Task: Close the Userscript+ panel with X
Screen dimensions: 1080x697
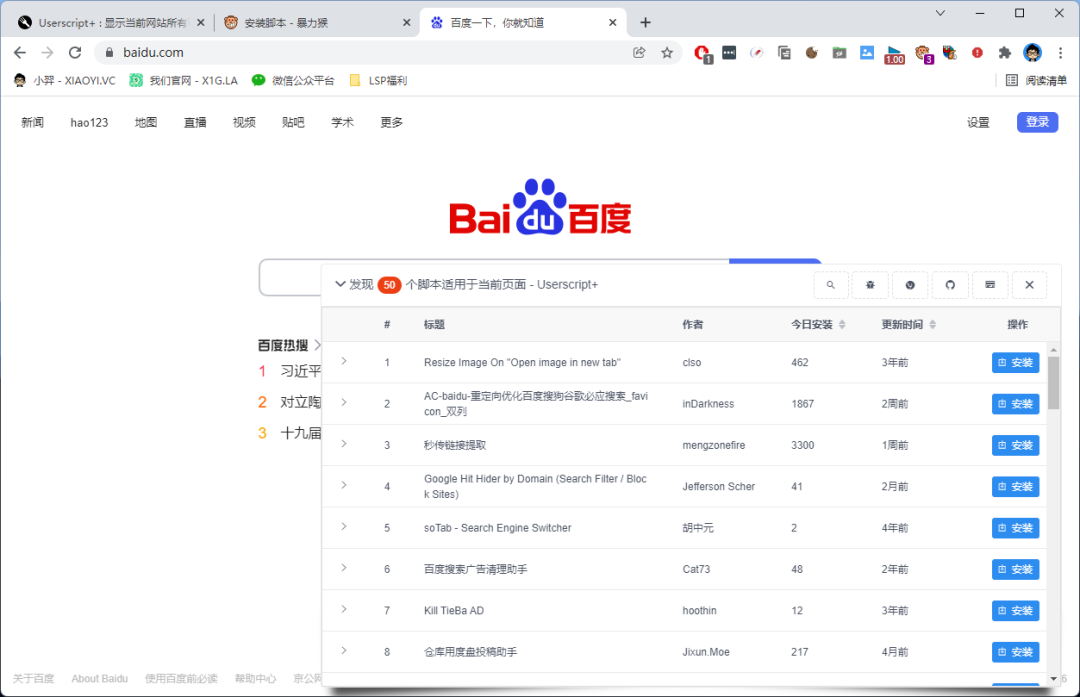Action: [x=1030, y=285]
